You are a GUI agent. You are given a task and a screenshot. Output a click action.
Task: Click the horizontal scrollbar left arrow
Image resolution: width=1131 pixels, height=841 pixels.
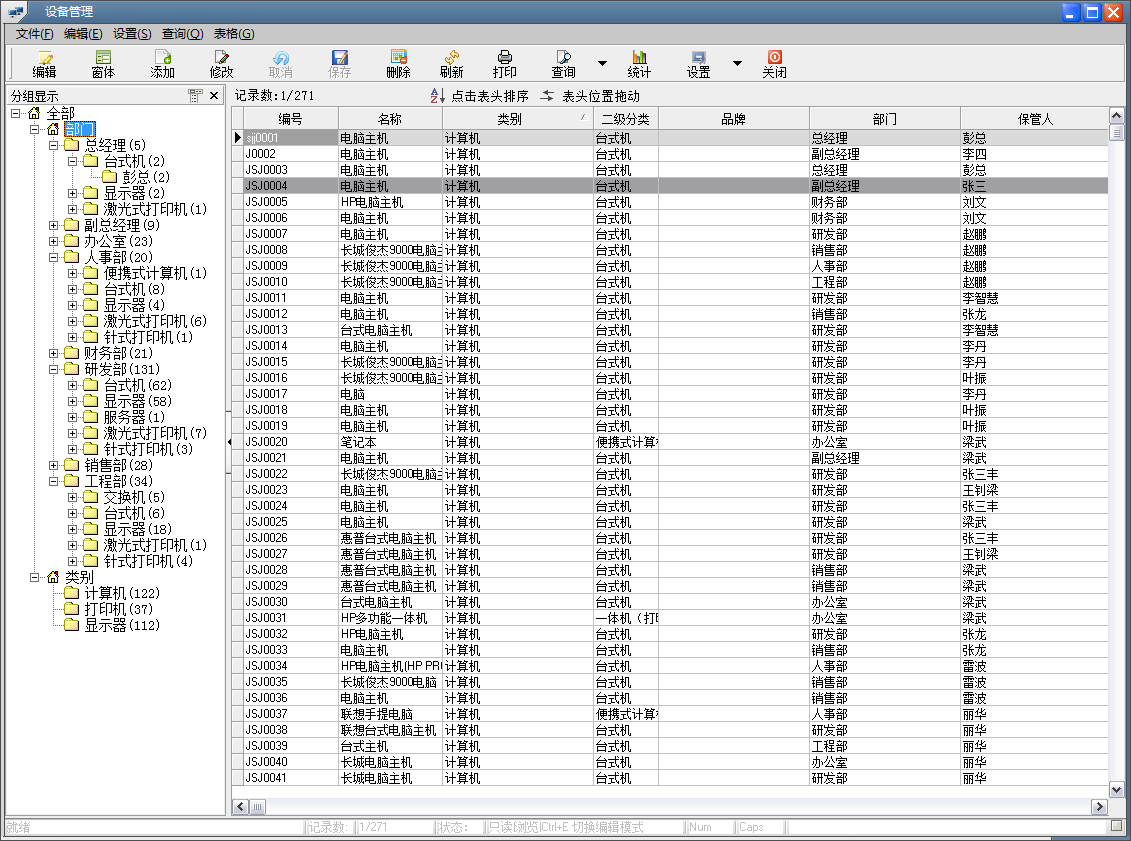(240, 806)
